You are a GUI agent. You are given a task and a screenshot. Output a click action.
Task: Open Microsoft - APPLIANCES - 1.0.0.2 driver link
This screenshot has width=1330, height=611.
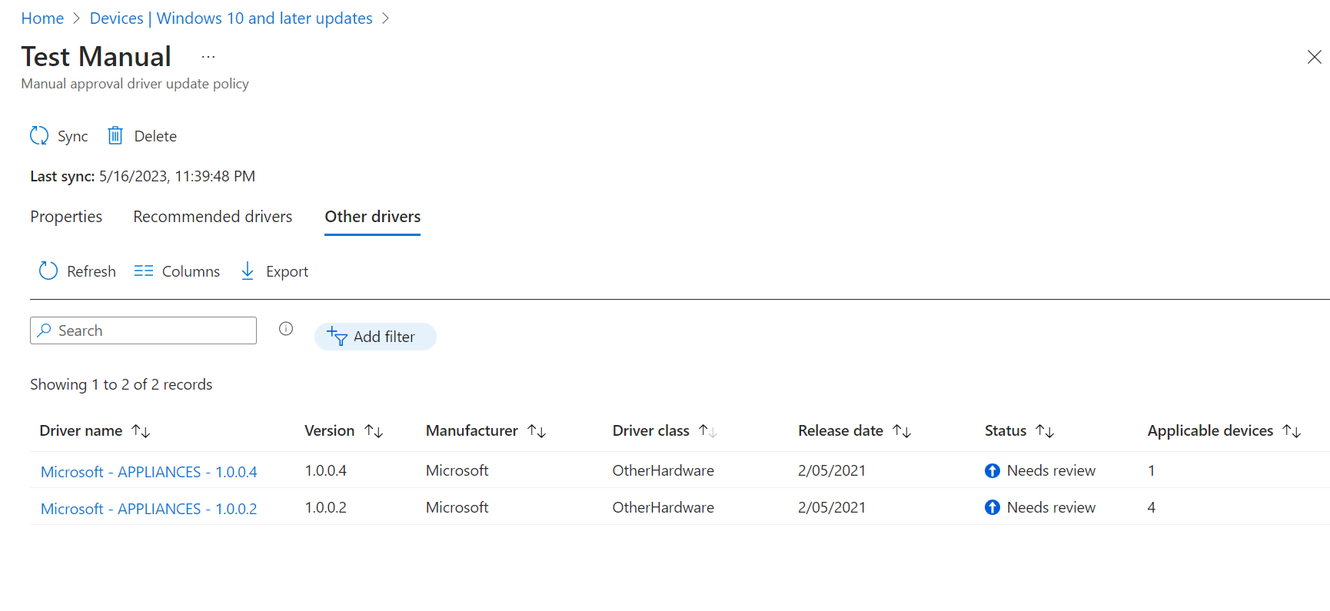149,509
